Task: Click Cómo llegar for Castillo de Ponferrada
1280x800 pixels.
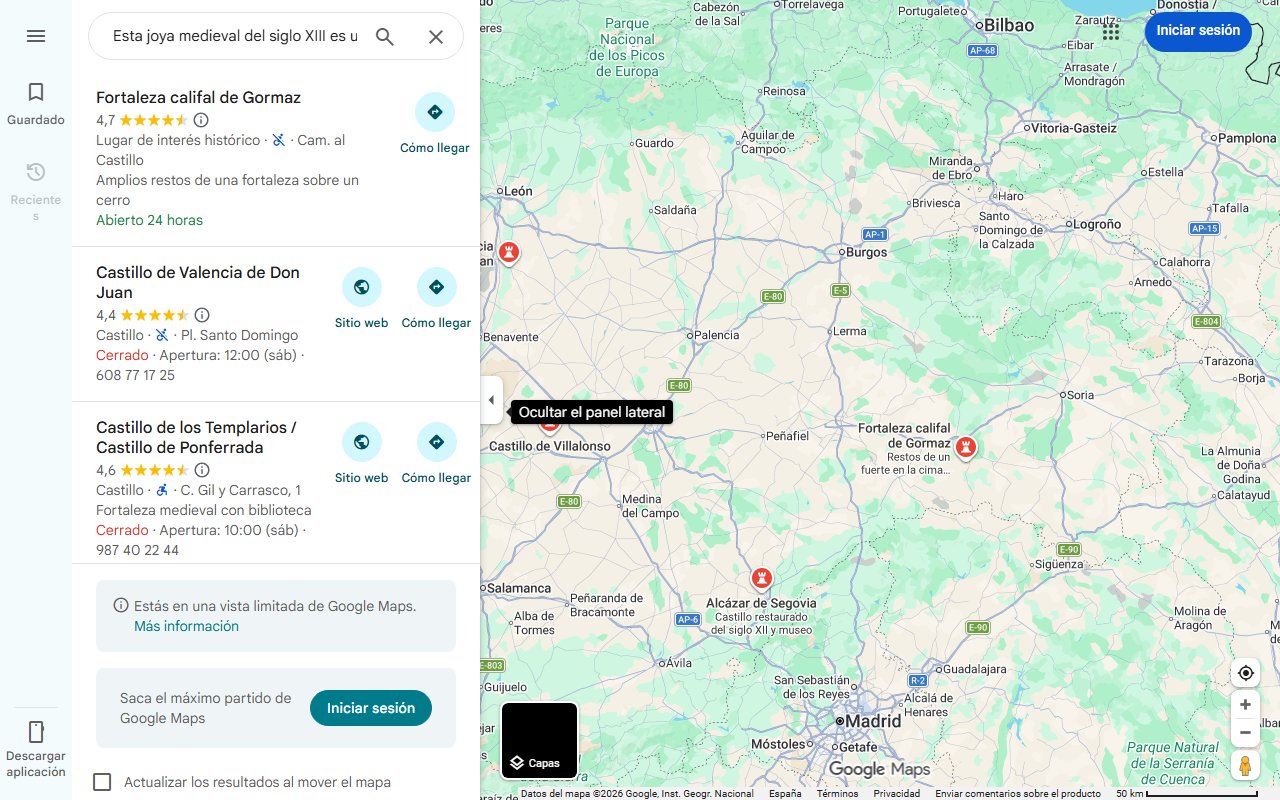Action: point(436,454)
